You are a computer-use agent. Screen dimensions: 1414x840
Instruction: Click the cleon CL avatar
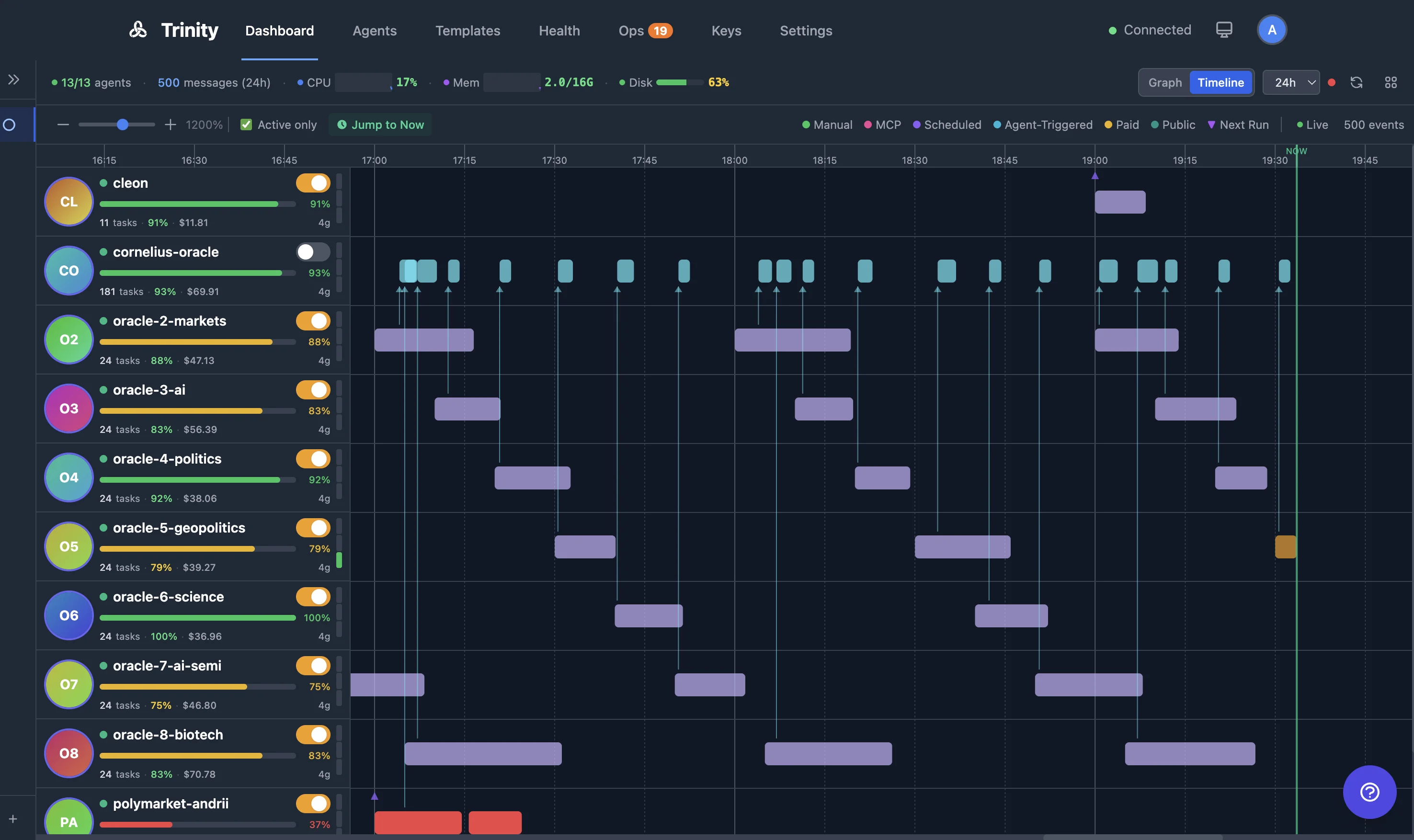click(68, 202)
